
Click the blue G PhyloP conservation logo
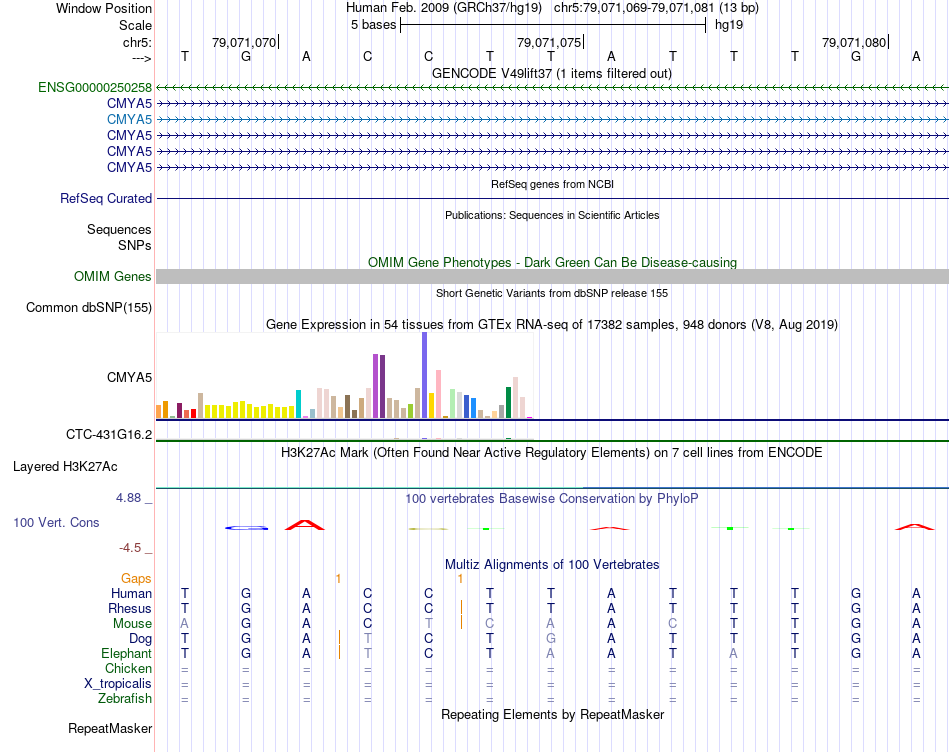tap(246, 528)
